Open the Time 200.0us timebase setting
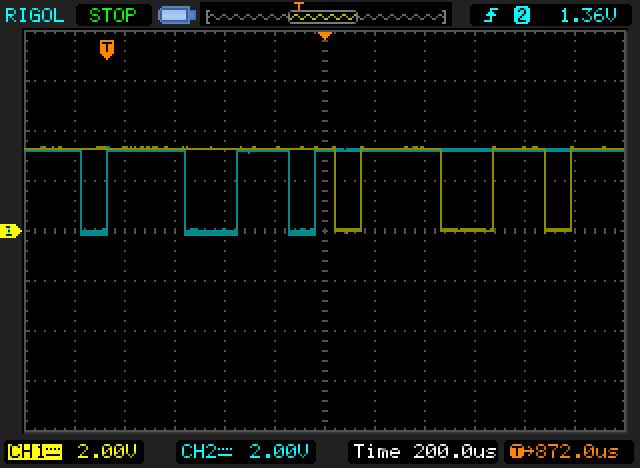 pyautogui.click(x=424, y=452)
